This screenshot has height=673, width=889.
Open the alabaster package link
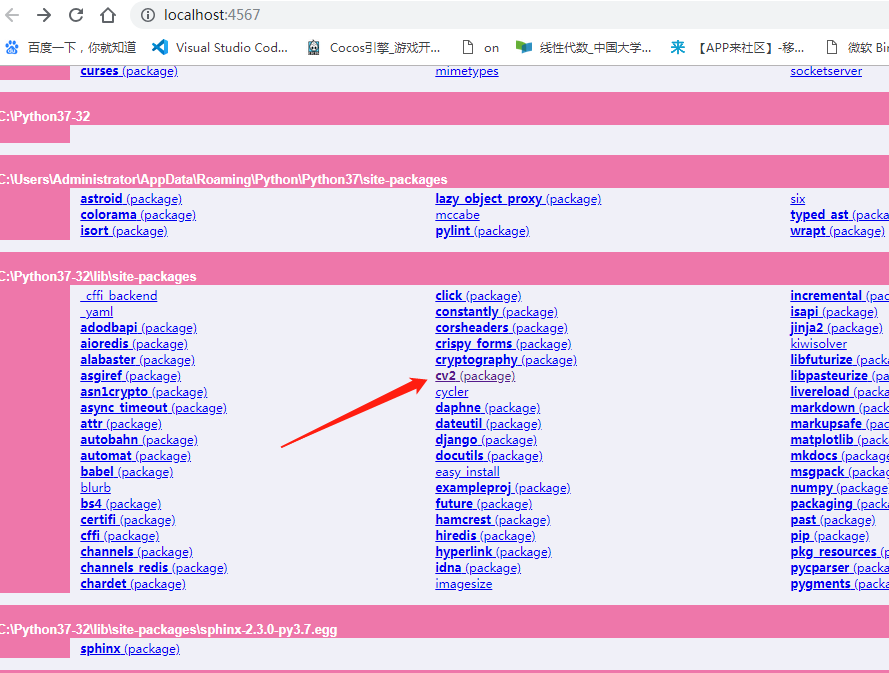pyautogui.click(x=137, y=359)
